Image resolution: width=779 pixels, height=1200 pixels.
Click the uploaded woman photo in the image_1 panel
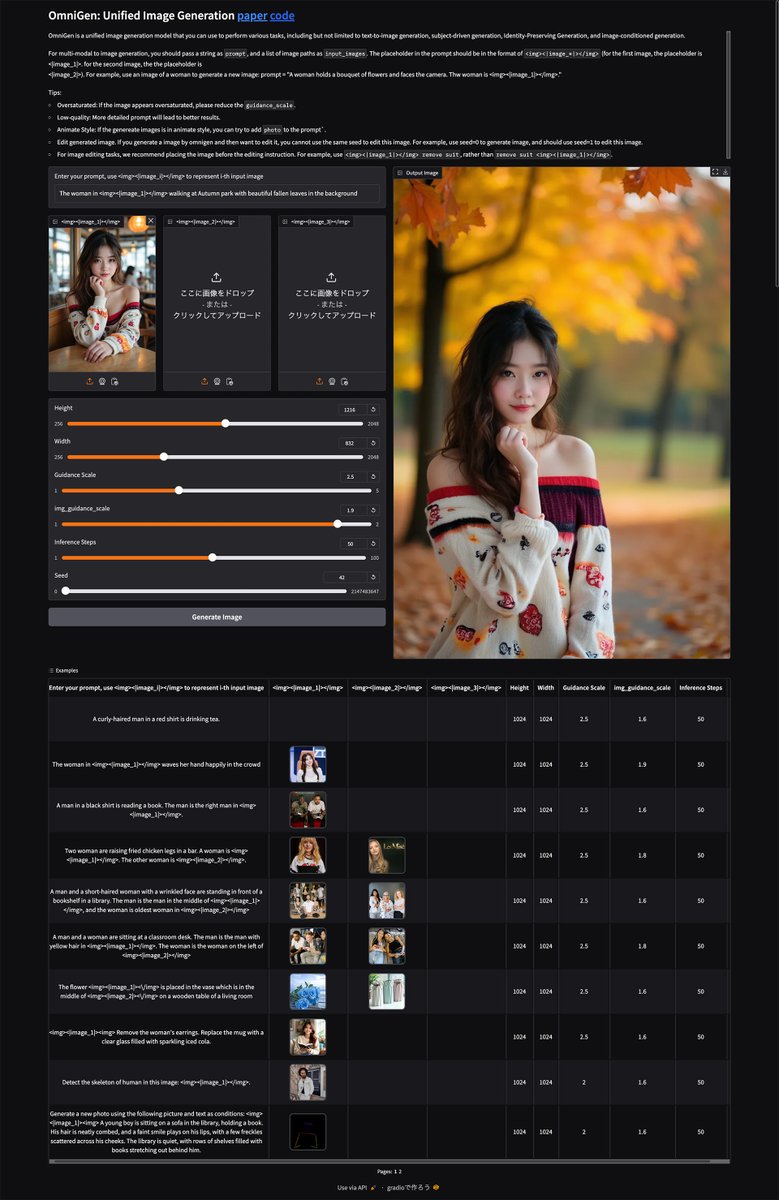point(102,300)
